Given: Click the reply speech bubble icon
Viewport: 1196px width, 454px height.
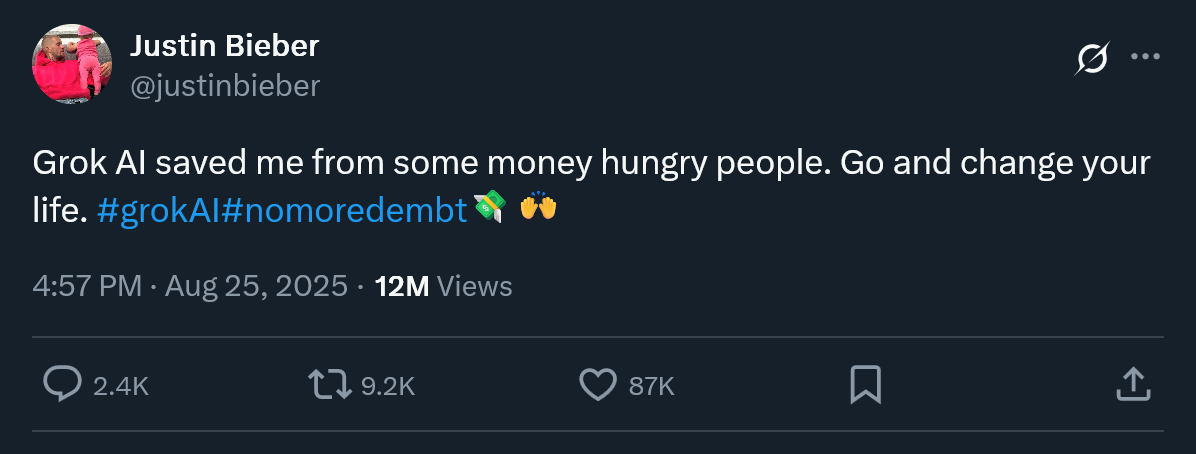Looking at the screenshot, I should [x=62, y=384].
